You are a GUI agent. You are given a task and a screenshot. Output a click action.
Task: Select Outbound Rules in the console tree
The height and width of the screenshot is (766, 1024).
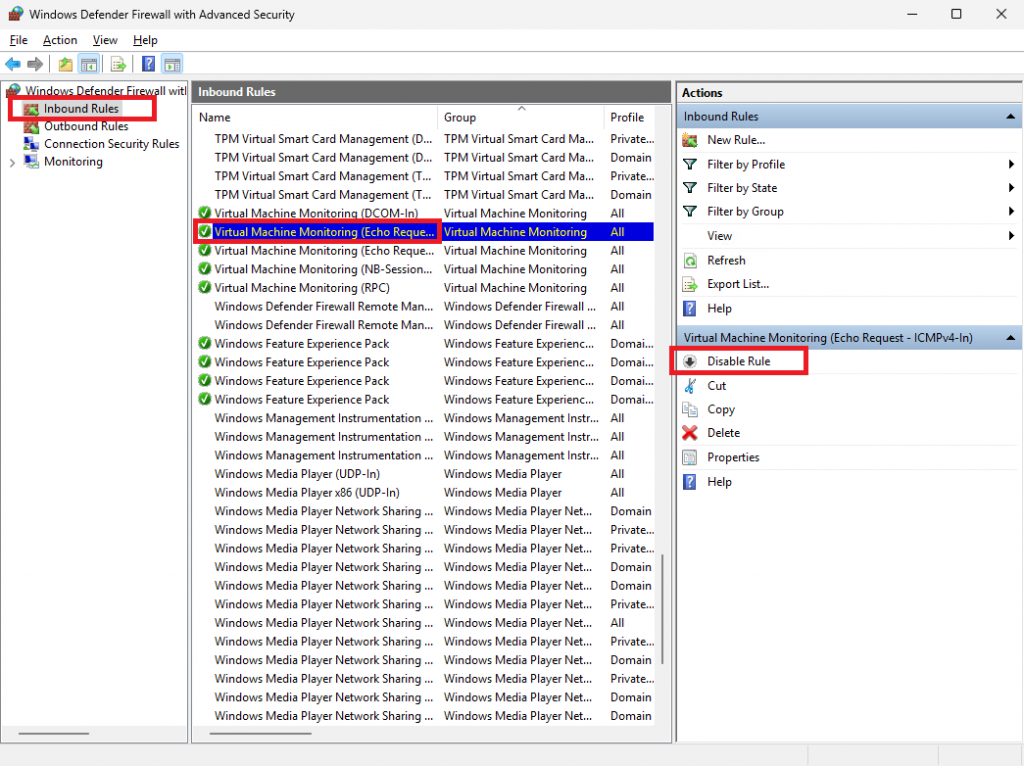click(x=86, y=126)
